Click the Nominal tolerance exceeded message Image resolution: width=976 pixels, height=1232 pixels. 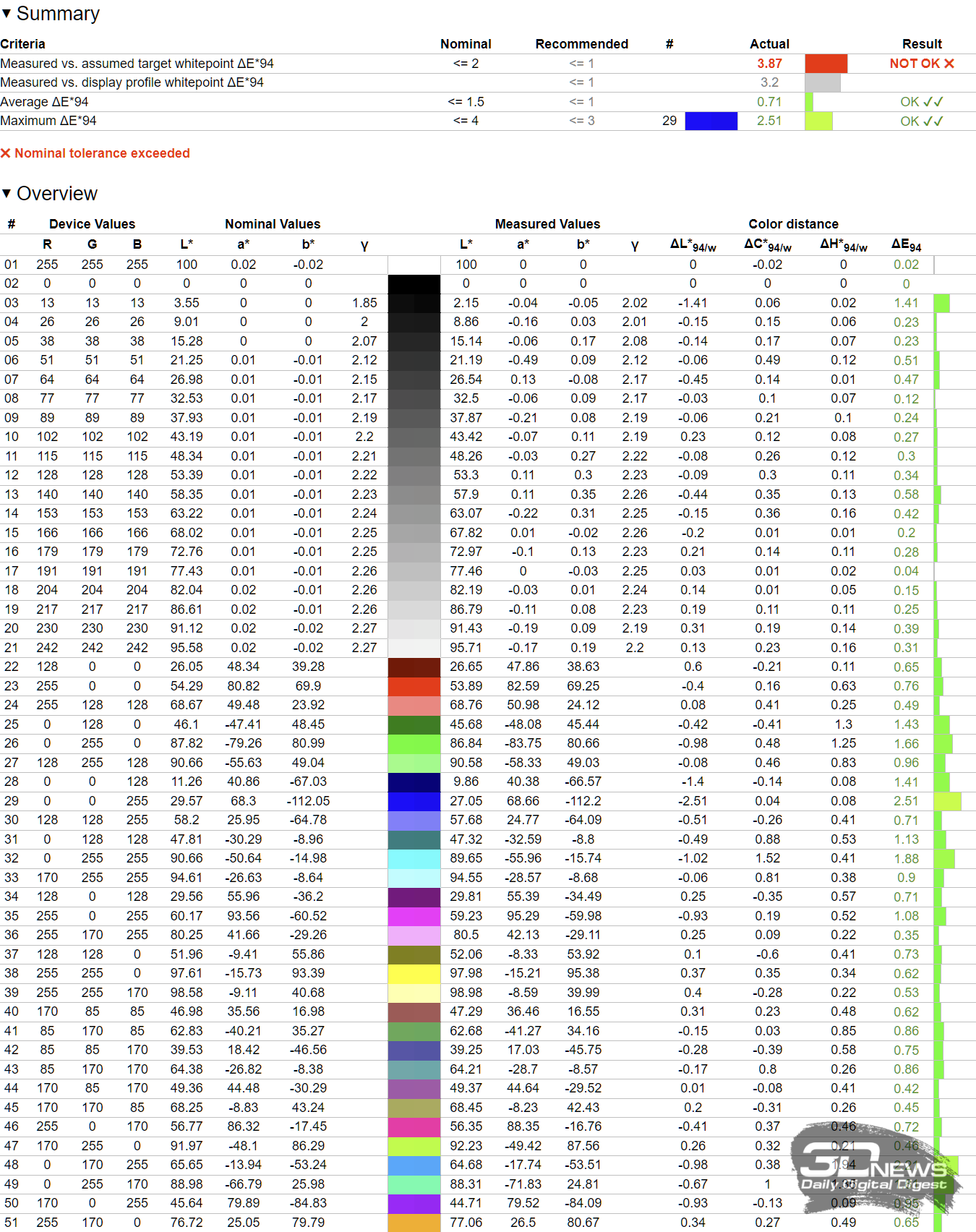102,153
